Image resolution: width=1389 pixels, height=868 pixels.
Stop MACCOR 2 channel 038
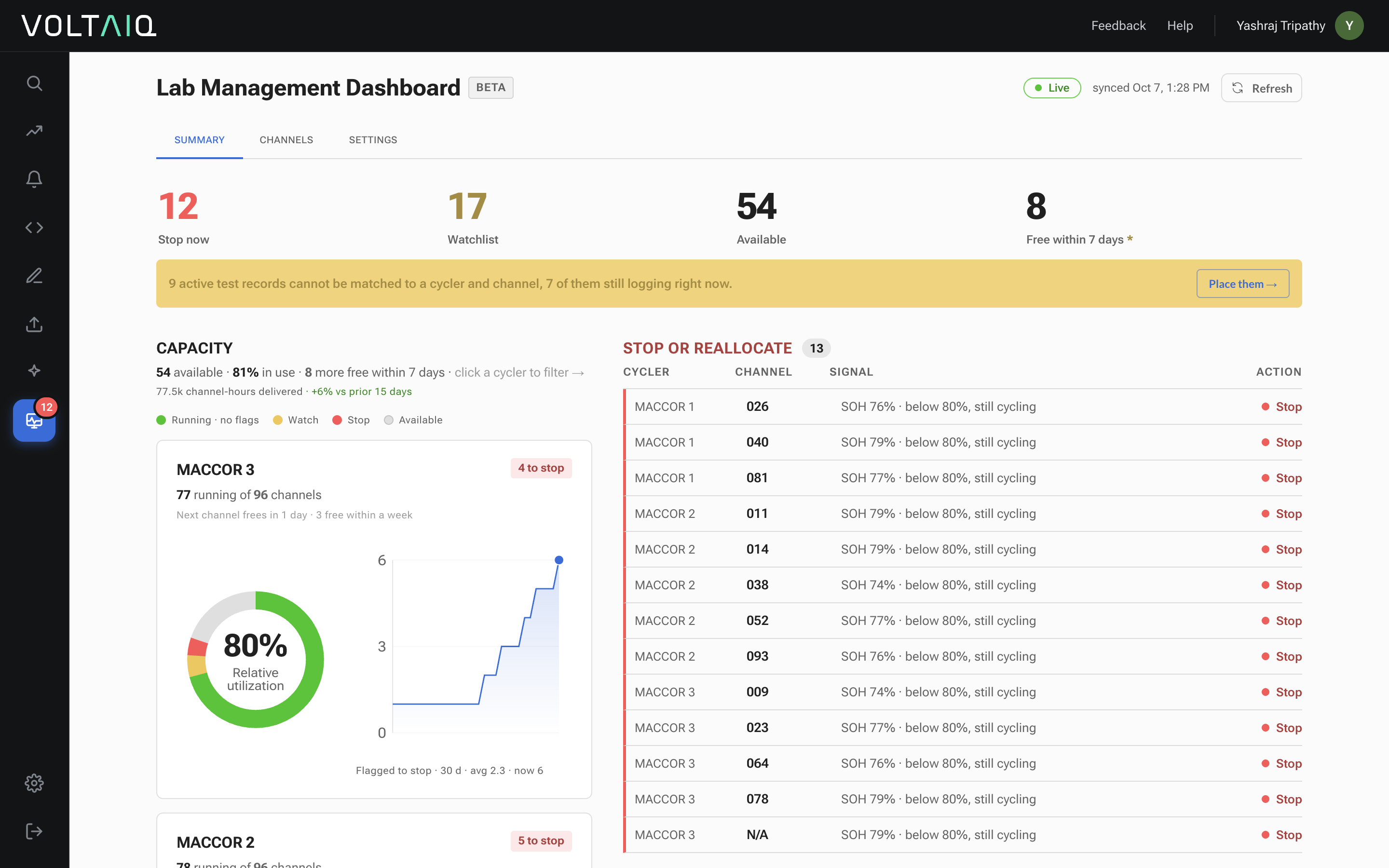coord(1281,585)
